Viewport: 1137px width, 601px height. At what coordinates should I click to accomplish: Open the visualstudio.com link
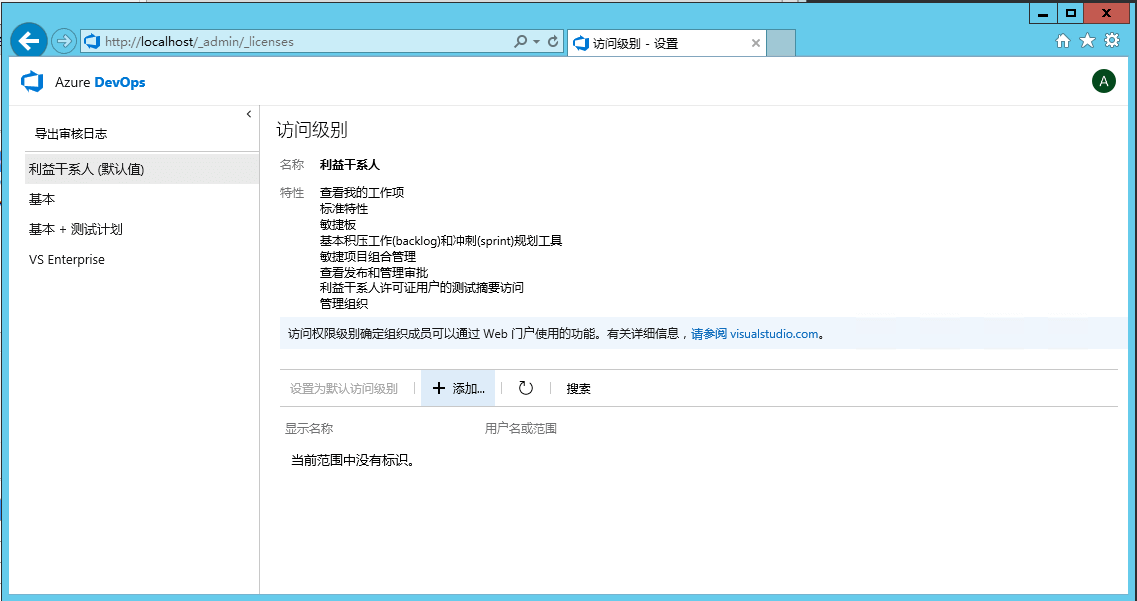click(x=774, y=334)
